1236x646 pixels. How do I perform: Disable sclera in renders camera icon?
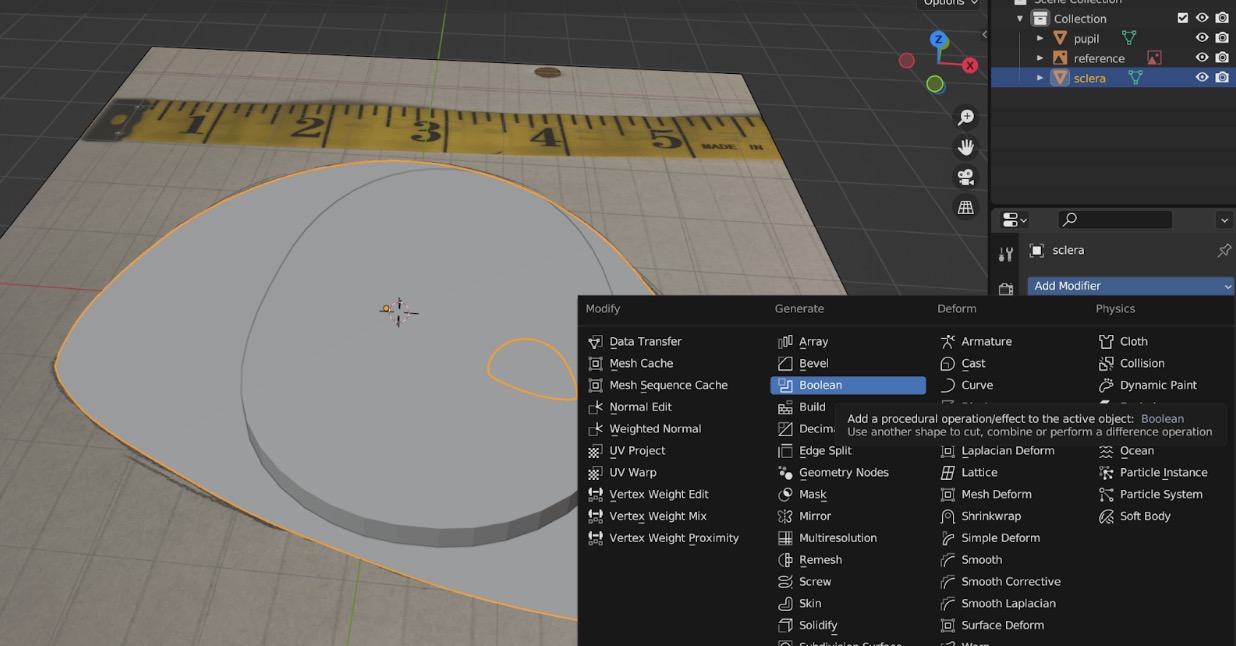(x=1222, y=77)
